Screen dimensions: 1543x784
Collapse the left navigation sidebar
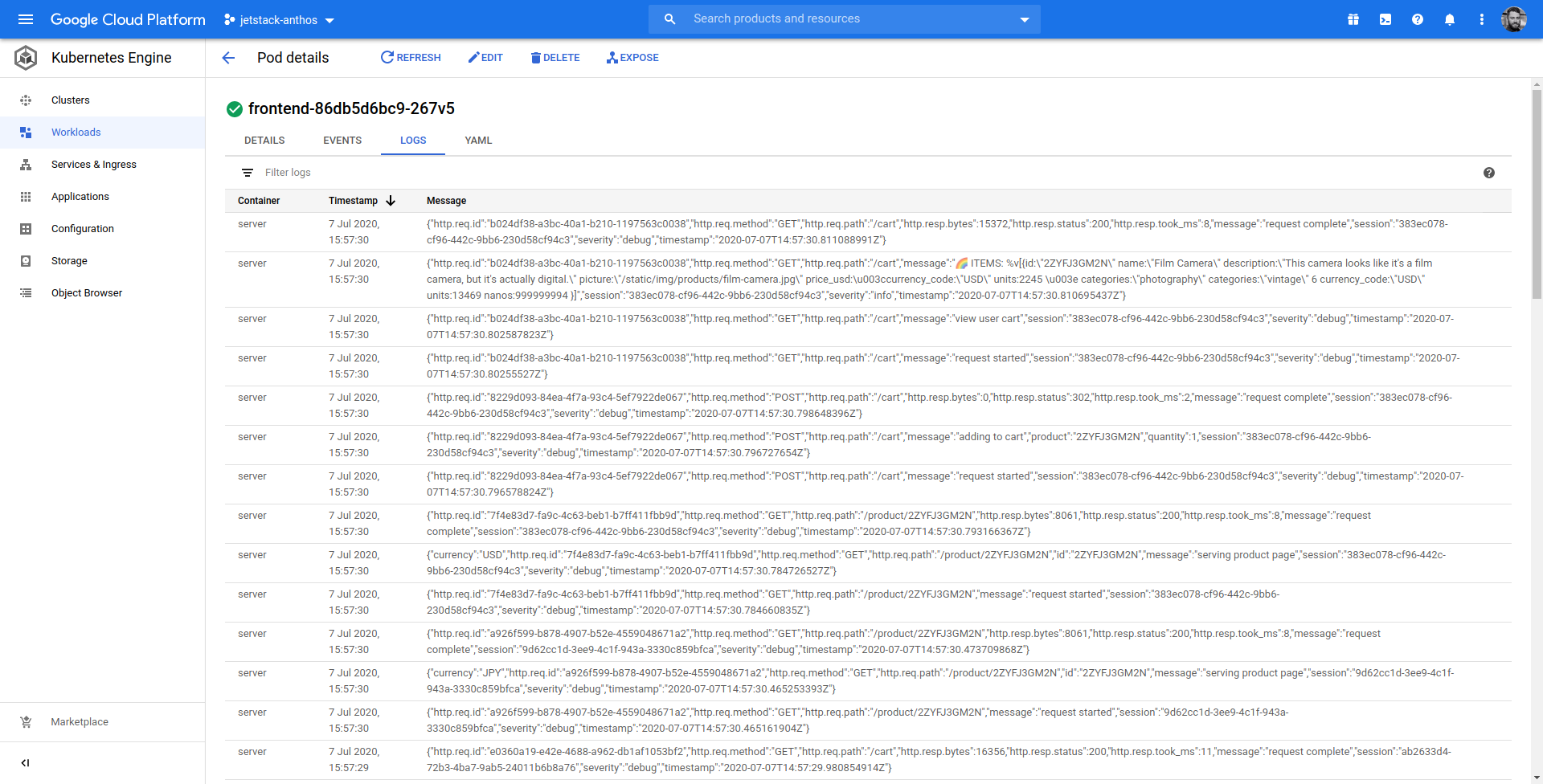tap(25, 762)
